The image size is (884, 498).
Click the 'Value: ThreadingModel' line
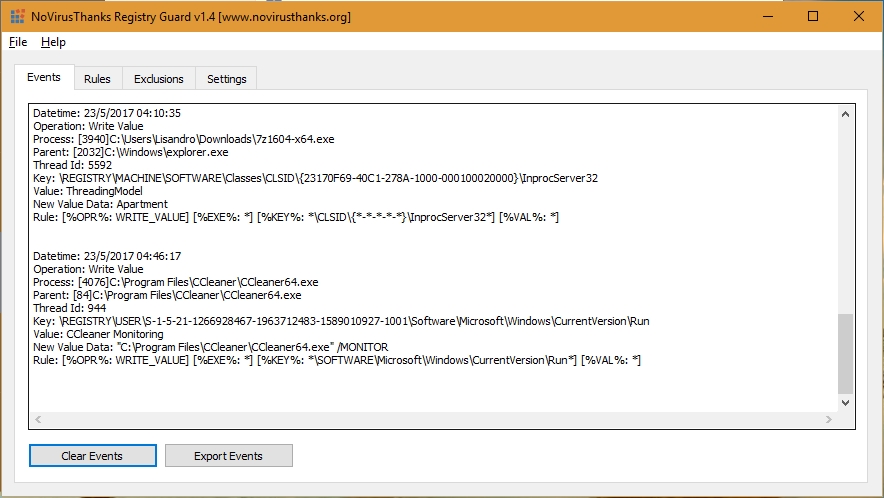pyautogui.click(x=88, y=191)
